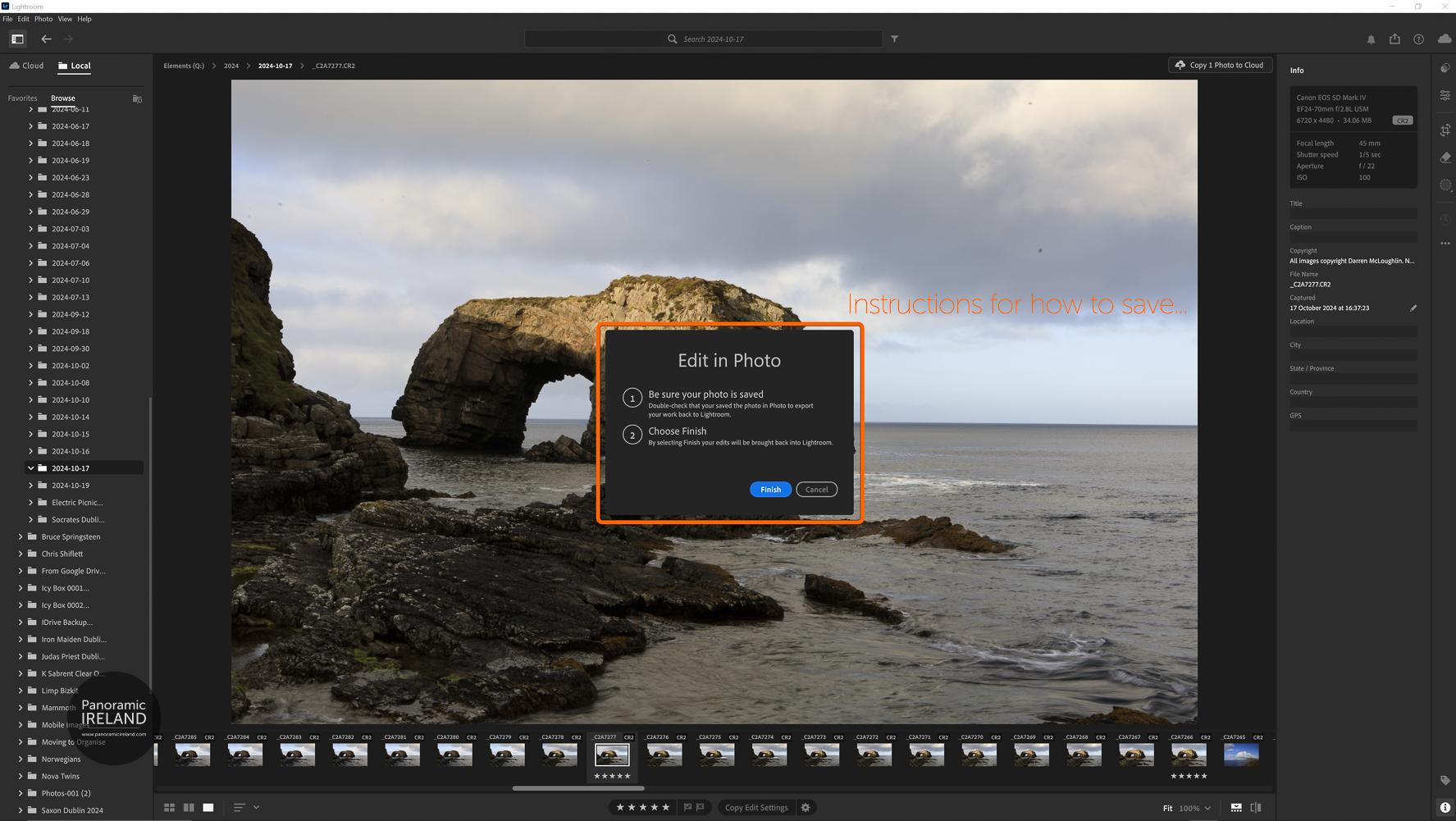Viewport: 1456px width, 821px height.
Task: Toggle the left panel sidebar icon
Action: 17,39
